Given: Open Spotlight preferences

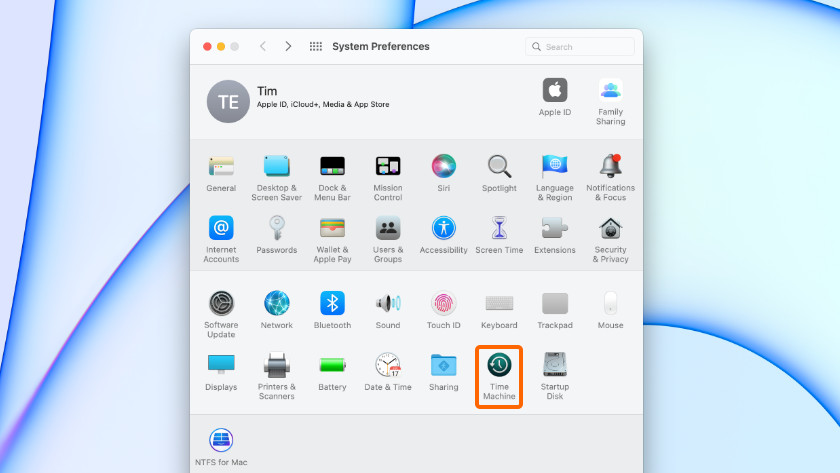Looking at the screenshot, I should click(x=499, y=174).
